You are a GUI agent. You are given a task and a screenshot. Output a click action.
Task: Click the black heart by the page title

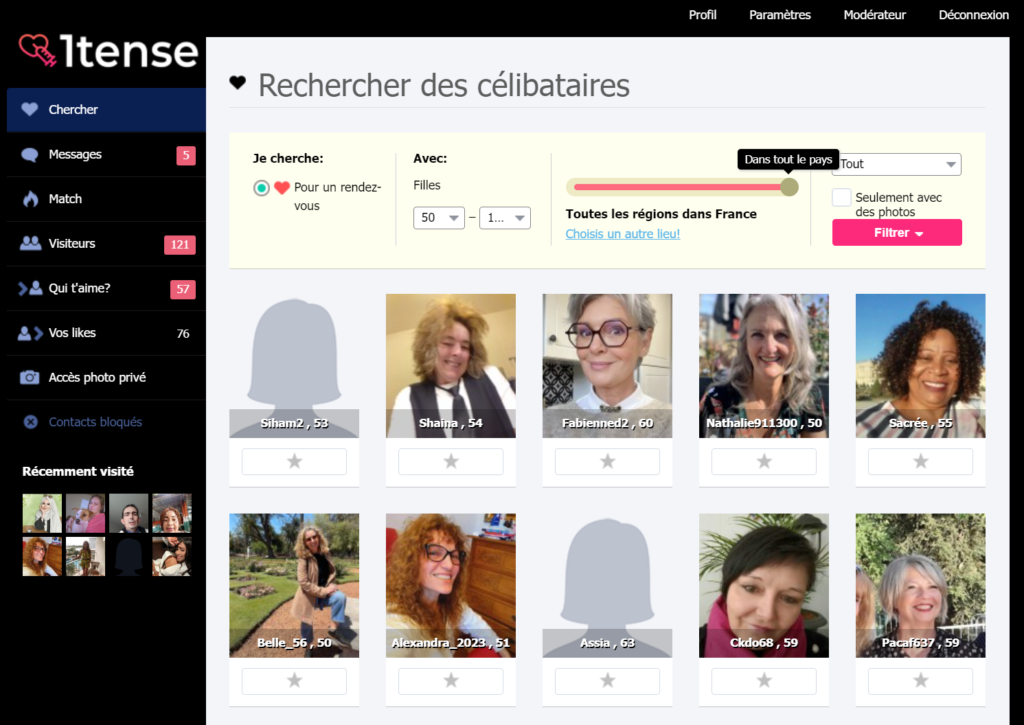click(238, 82)
